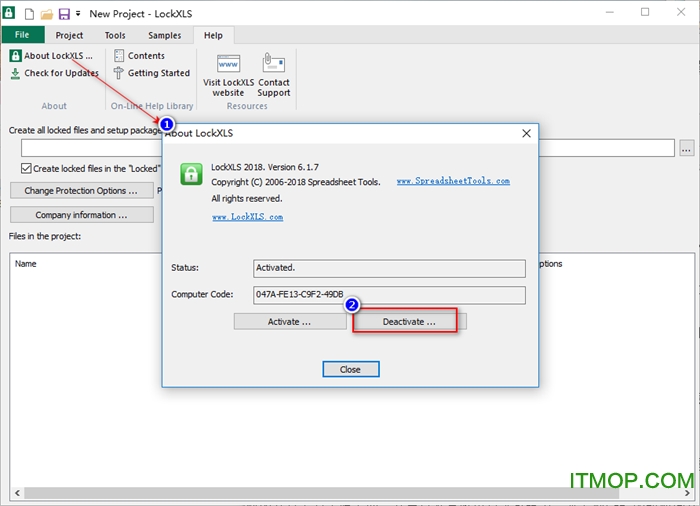700x506 pixels.
Task: Click the Computer Code field
Action: (389, 295)
